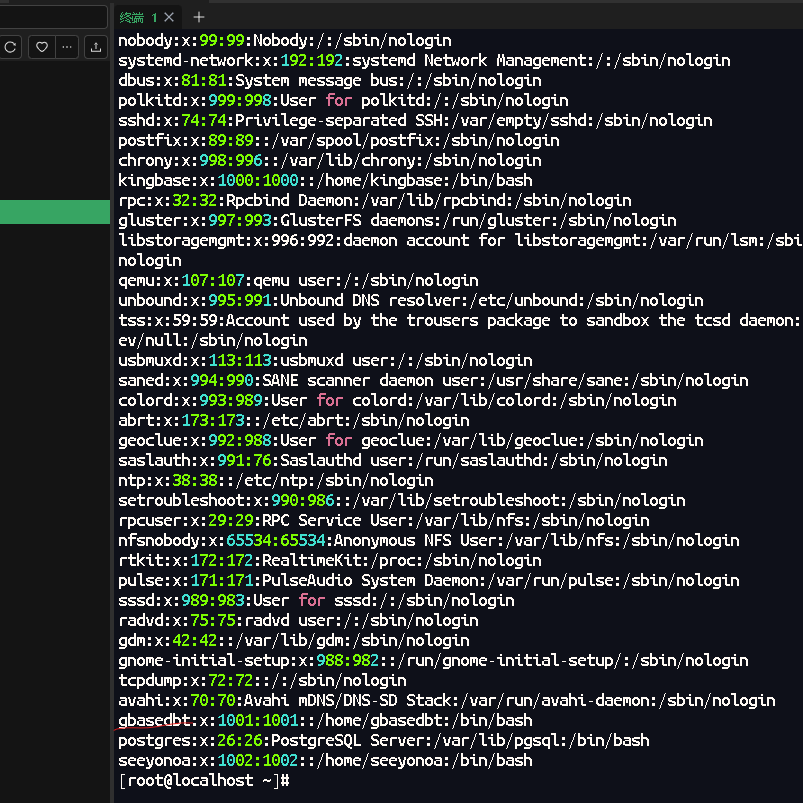Click the text "kingbase:x:1000:1000"
Viewport: 803px width, 803px height.
(208, 180)
